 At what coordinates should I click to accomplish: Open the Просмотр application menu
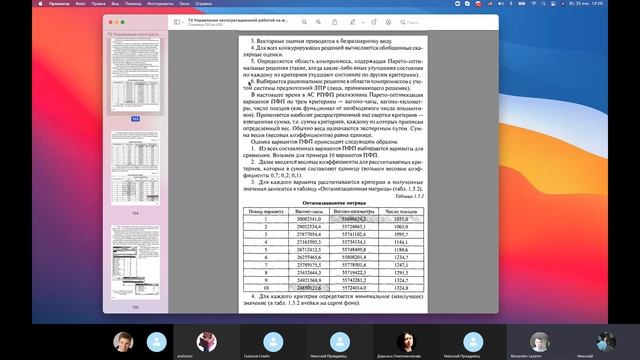point(59,4)
